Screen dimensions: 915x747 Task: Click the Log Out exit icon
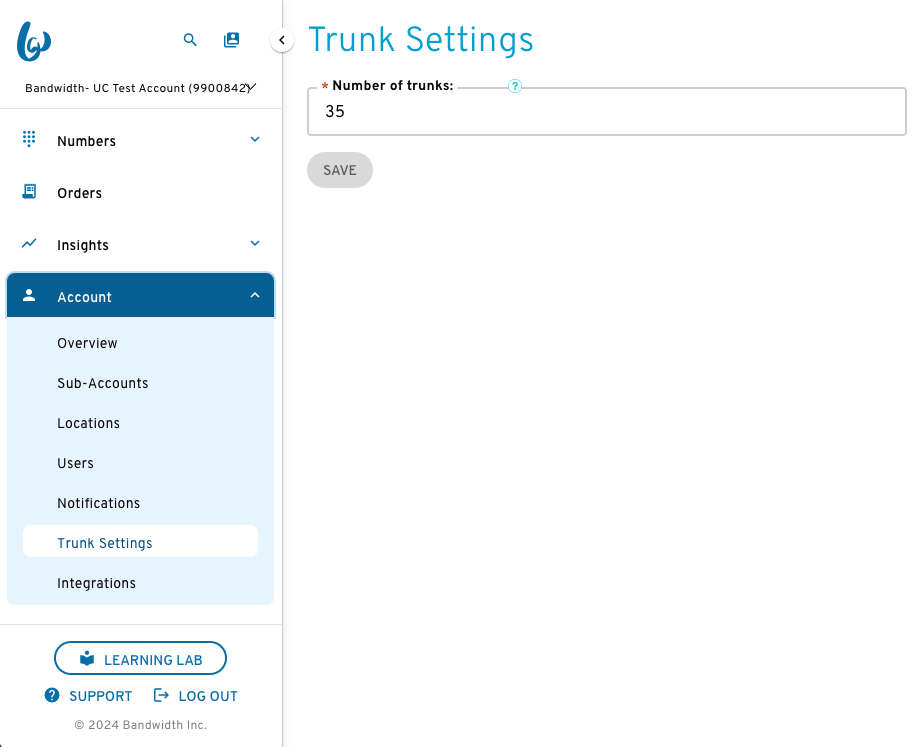point(161,695)
